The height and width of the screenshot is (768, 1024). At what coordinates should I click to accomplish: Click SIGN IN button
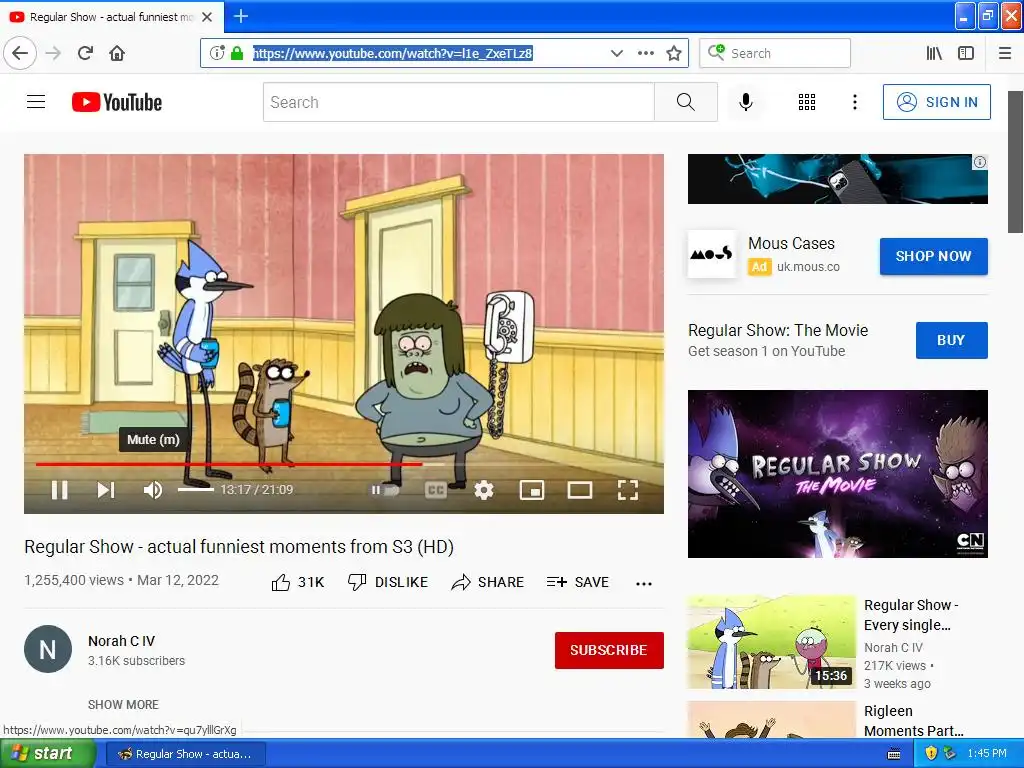(936, 102)
